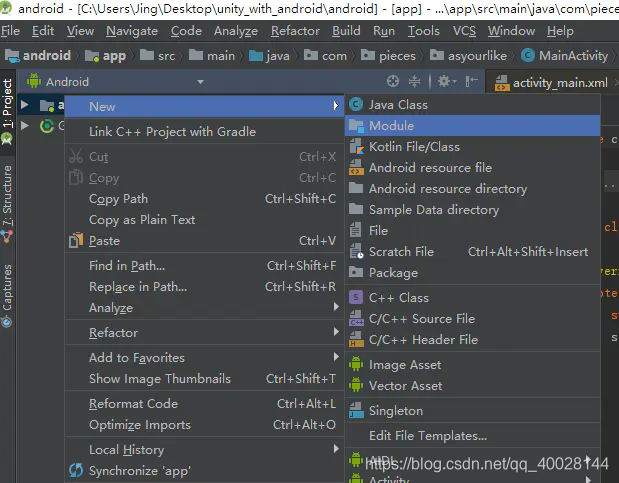This screenshot has height=483, width=619.
Task: Click the java breadcrumb folder
Action: (270, 56)
